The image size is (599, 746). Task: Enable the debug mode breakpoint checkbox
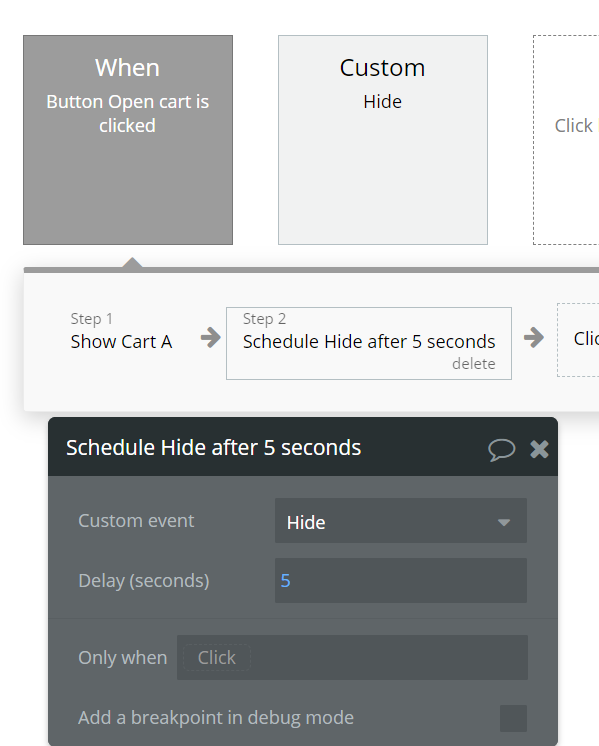513,718
